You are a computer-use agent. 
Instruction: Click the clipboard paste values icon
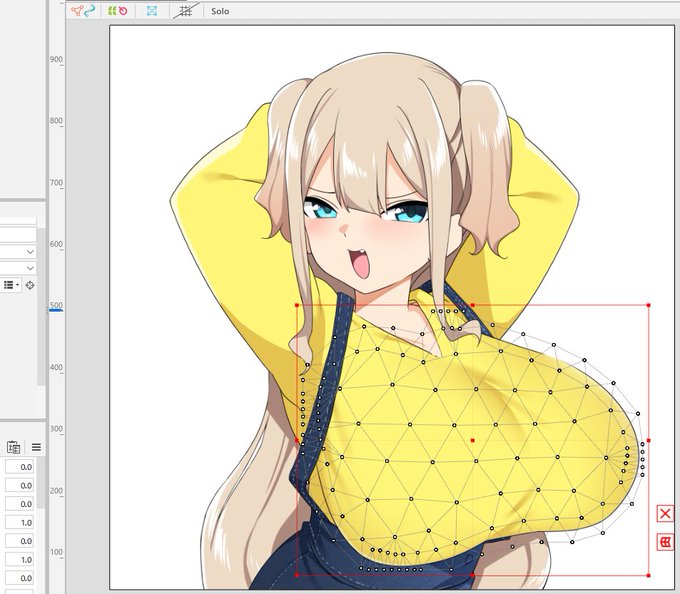point(13,447)
